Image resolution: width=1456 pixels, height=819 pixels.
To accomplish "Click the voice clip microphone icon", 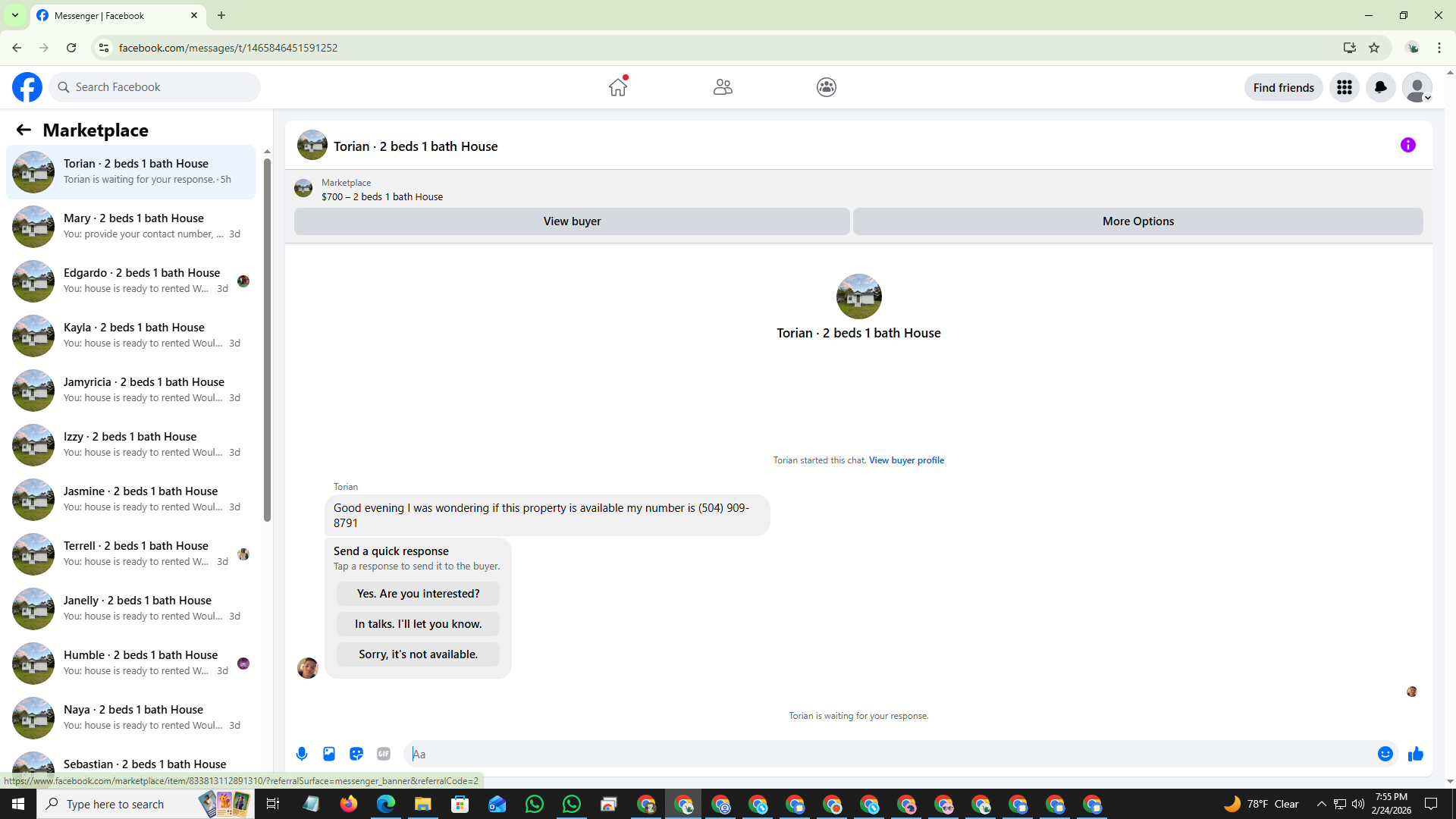I will tap(302, 754).
